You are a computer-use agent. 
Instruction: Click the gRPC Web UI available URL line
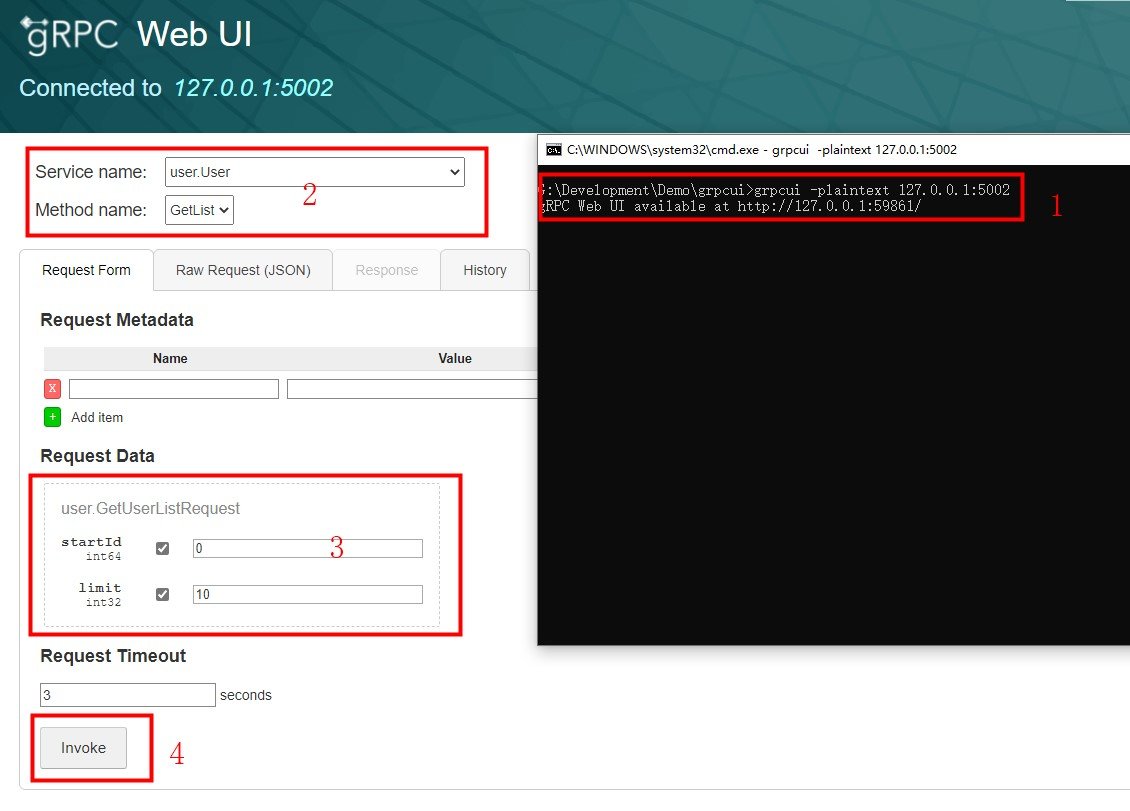coord(730,206)
